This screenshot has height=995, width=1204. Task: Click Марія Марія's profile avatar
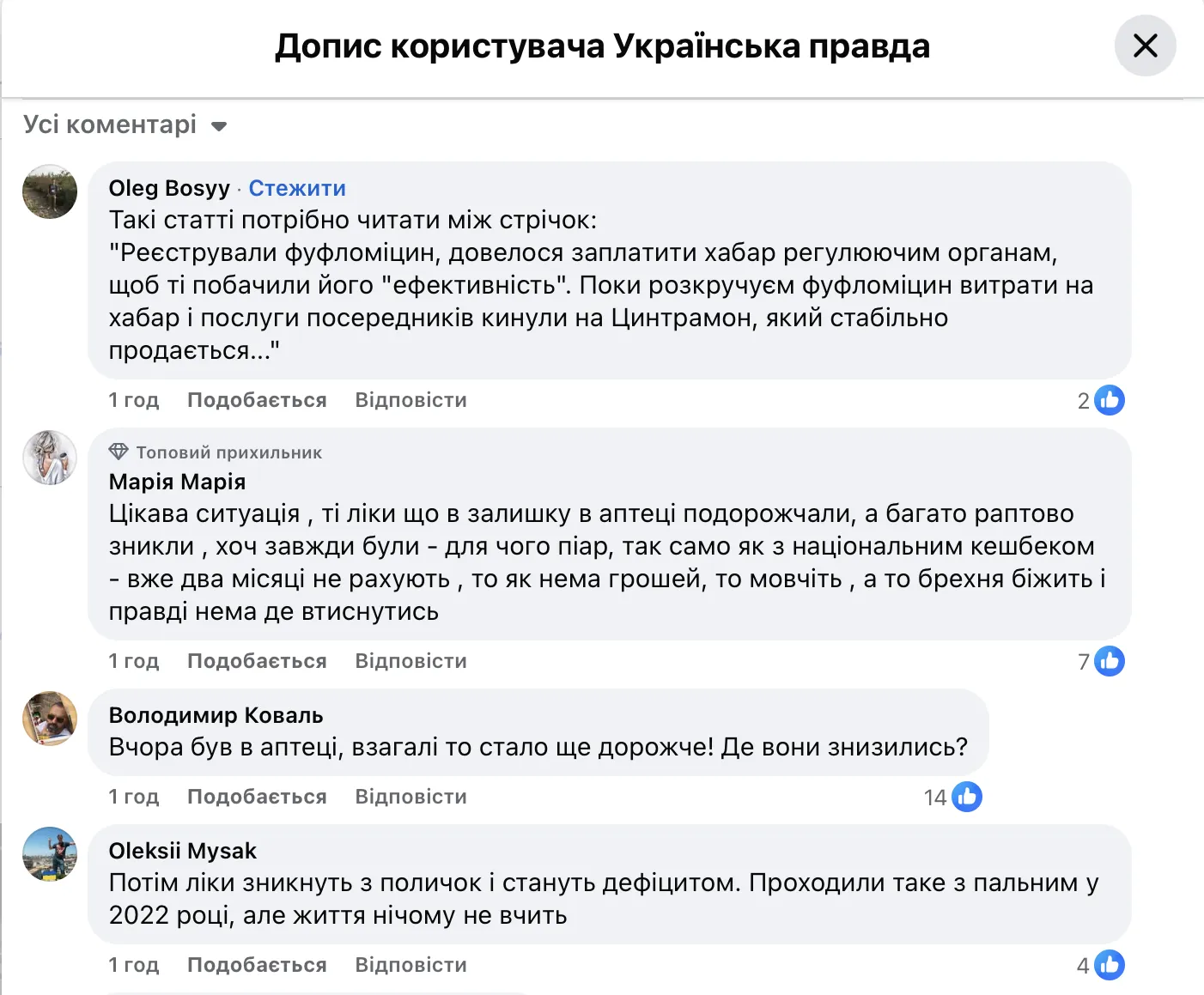(50, 458)
